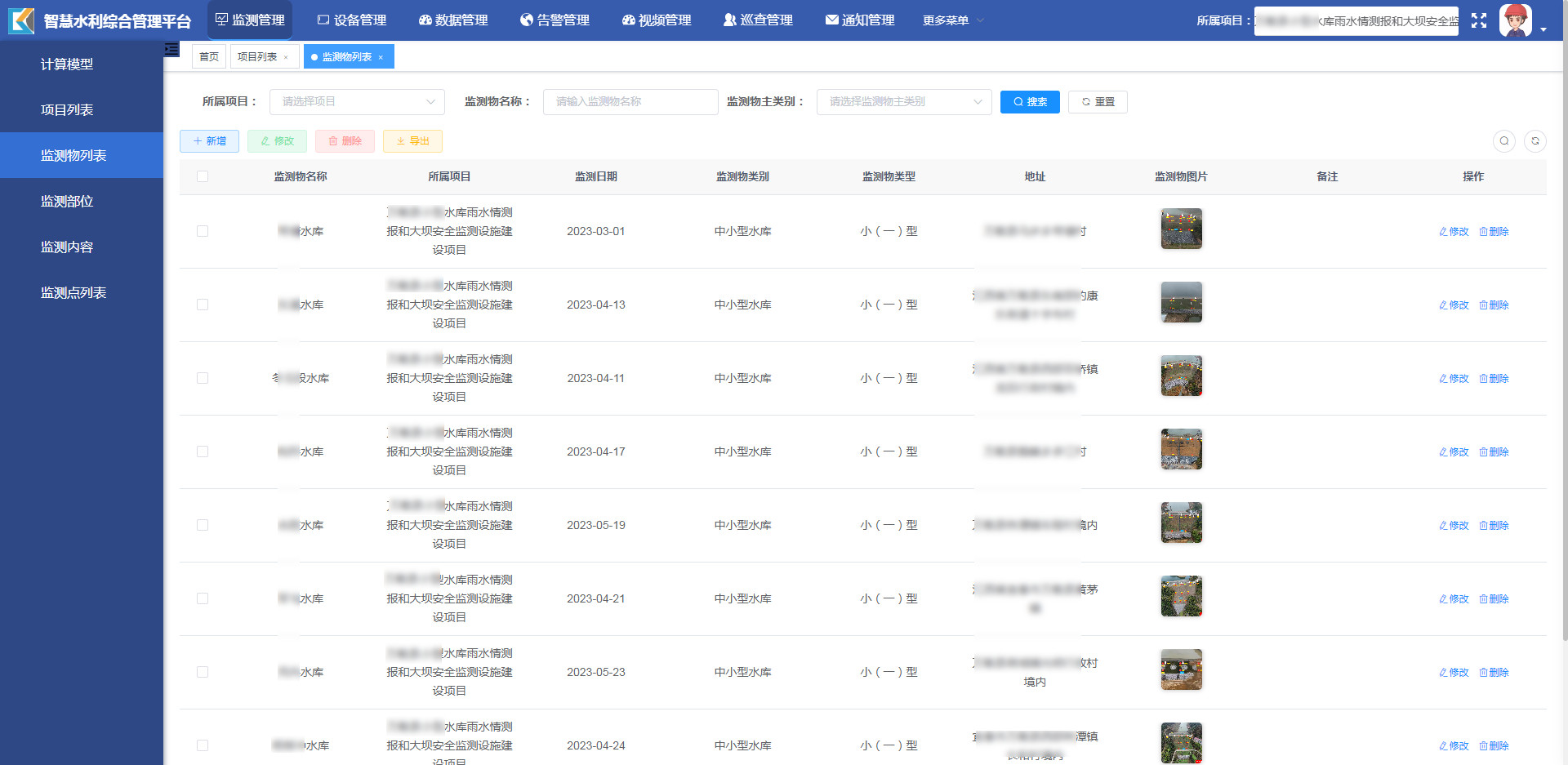Open the user avatar menu
The height and width of the screenshot is (765, 1568).
1517,20
